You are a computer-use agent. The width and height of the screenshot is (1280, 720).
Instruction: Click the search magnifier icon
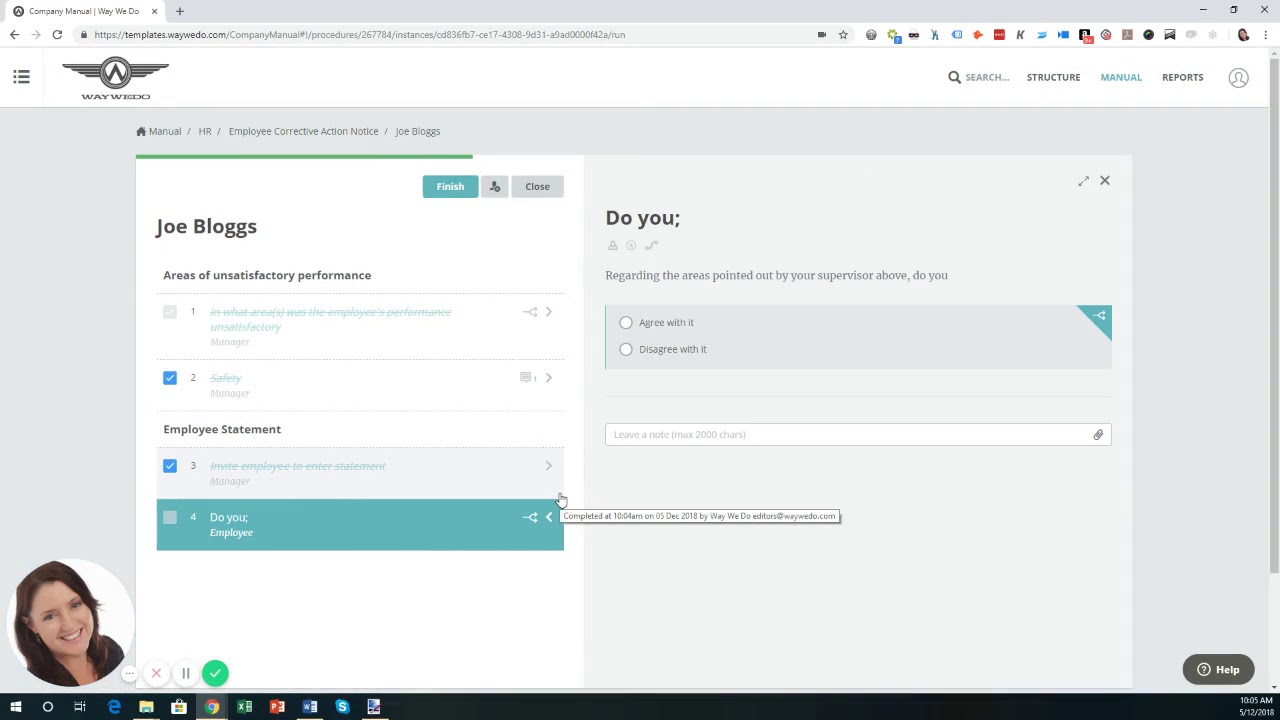click(x=954, y=77)
